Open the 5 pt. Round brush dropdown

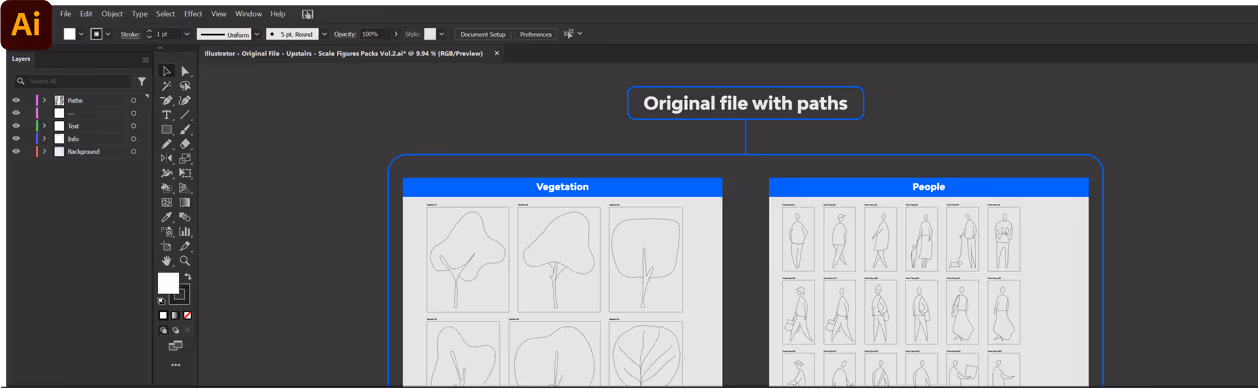click(324, 34)
